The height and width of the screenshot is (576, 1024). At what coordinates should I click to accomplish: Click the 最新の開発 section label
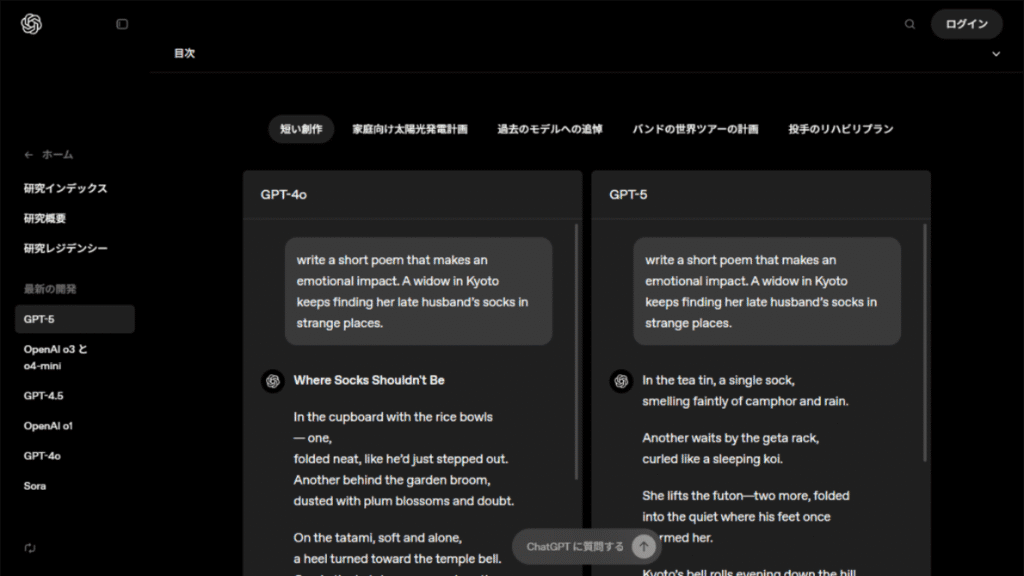coord(50,289)
